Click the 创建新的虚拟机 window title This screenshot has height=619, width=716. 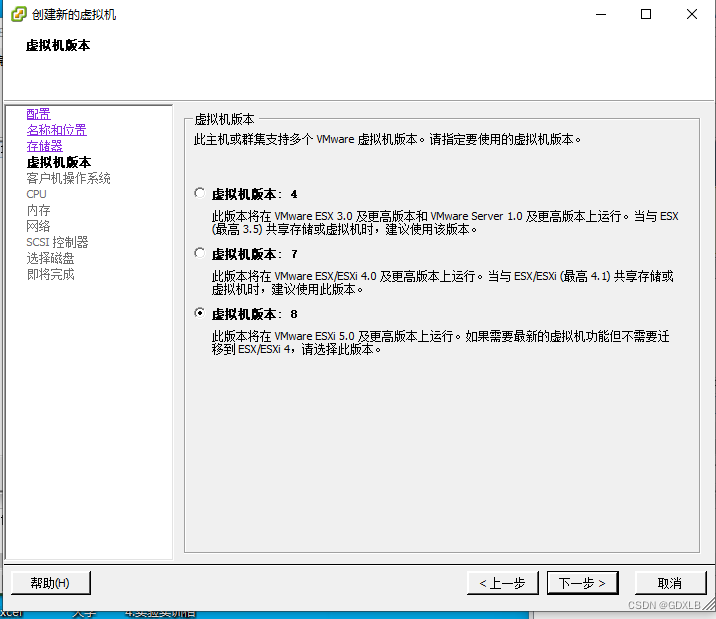tap(74, 15)
